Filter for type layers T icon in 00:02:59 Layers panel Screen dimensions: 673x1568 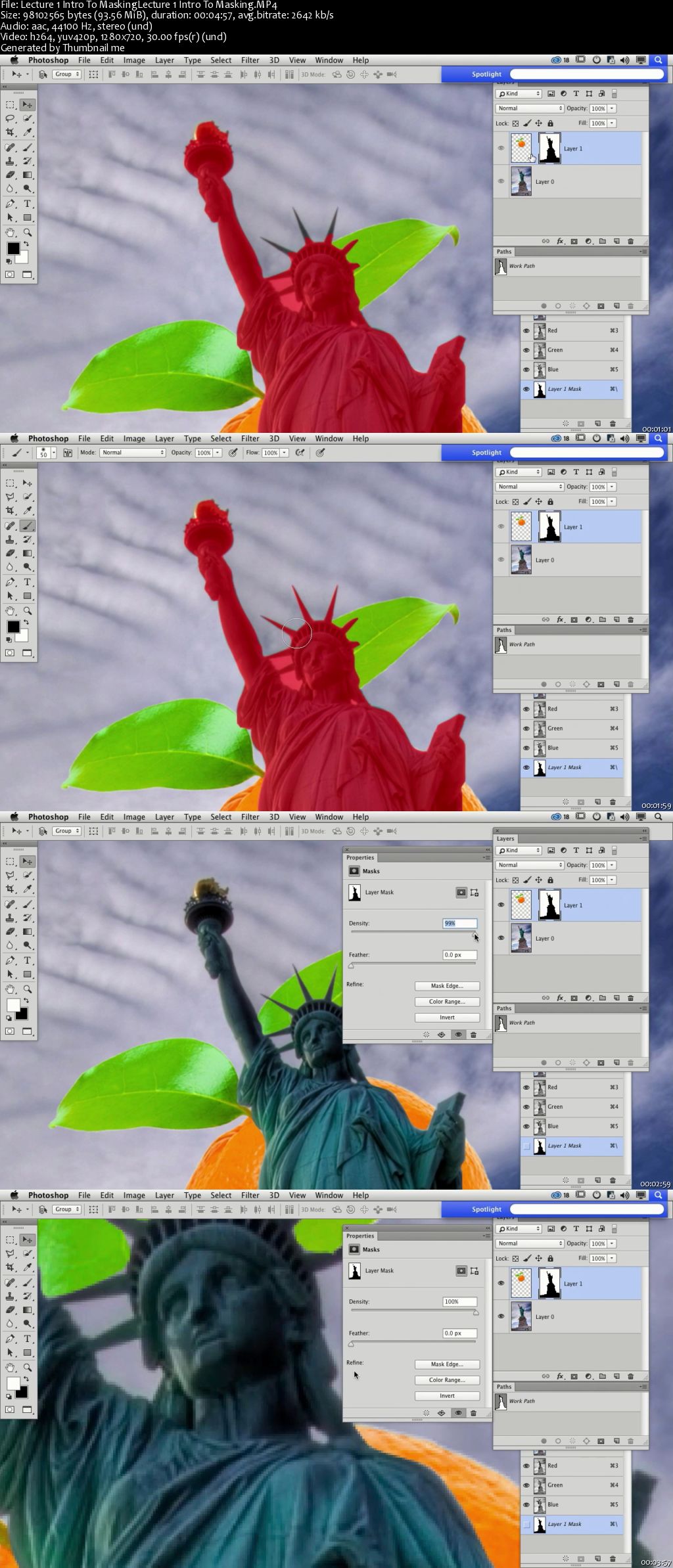click(576, 850)
